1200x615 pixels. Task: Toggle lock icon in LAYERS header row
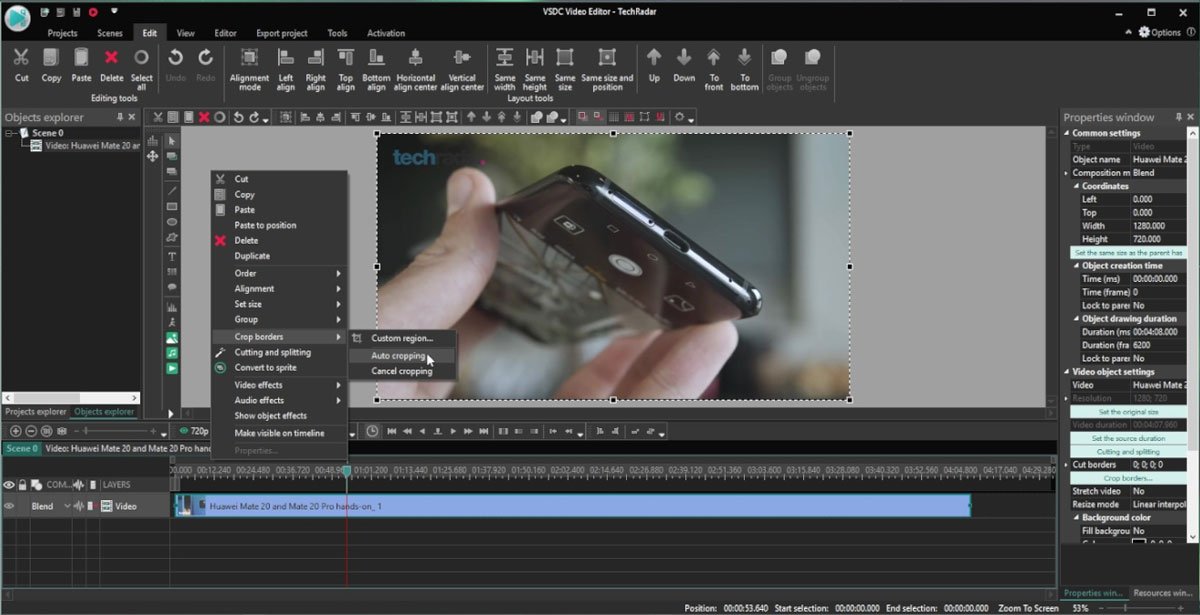(22, 485)
